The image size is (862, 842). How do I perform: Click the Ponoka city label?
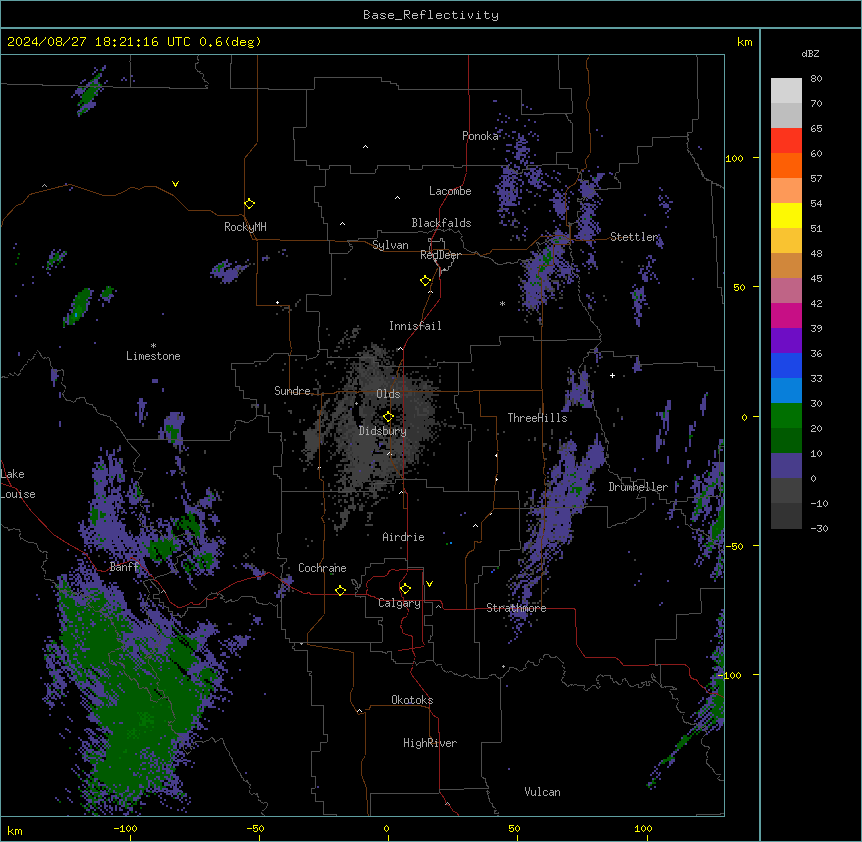pos(480,136)
